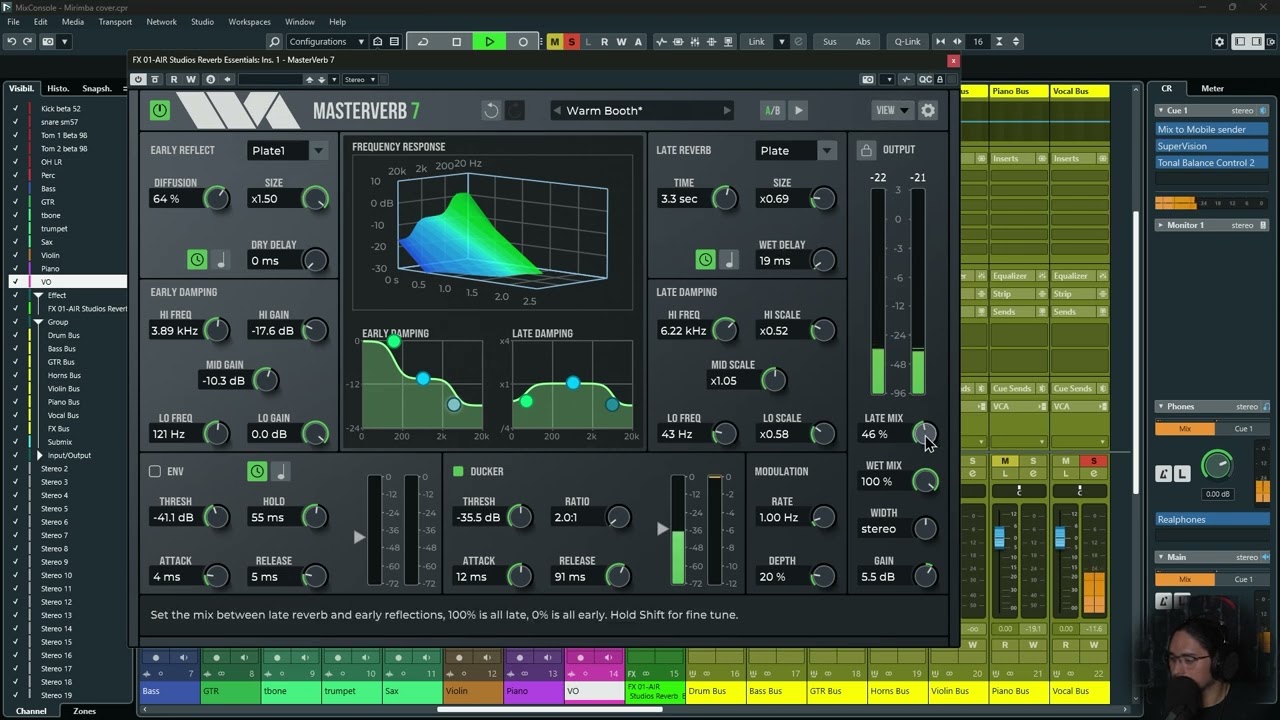The width and height of the screenshot is (1280, 720).
Task: Open the Studio menu
Action: tap(202, 21)
